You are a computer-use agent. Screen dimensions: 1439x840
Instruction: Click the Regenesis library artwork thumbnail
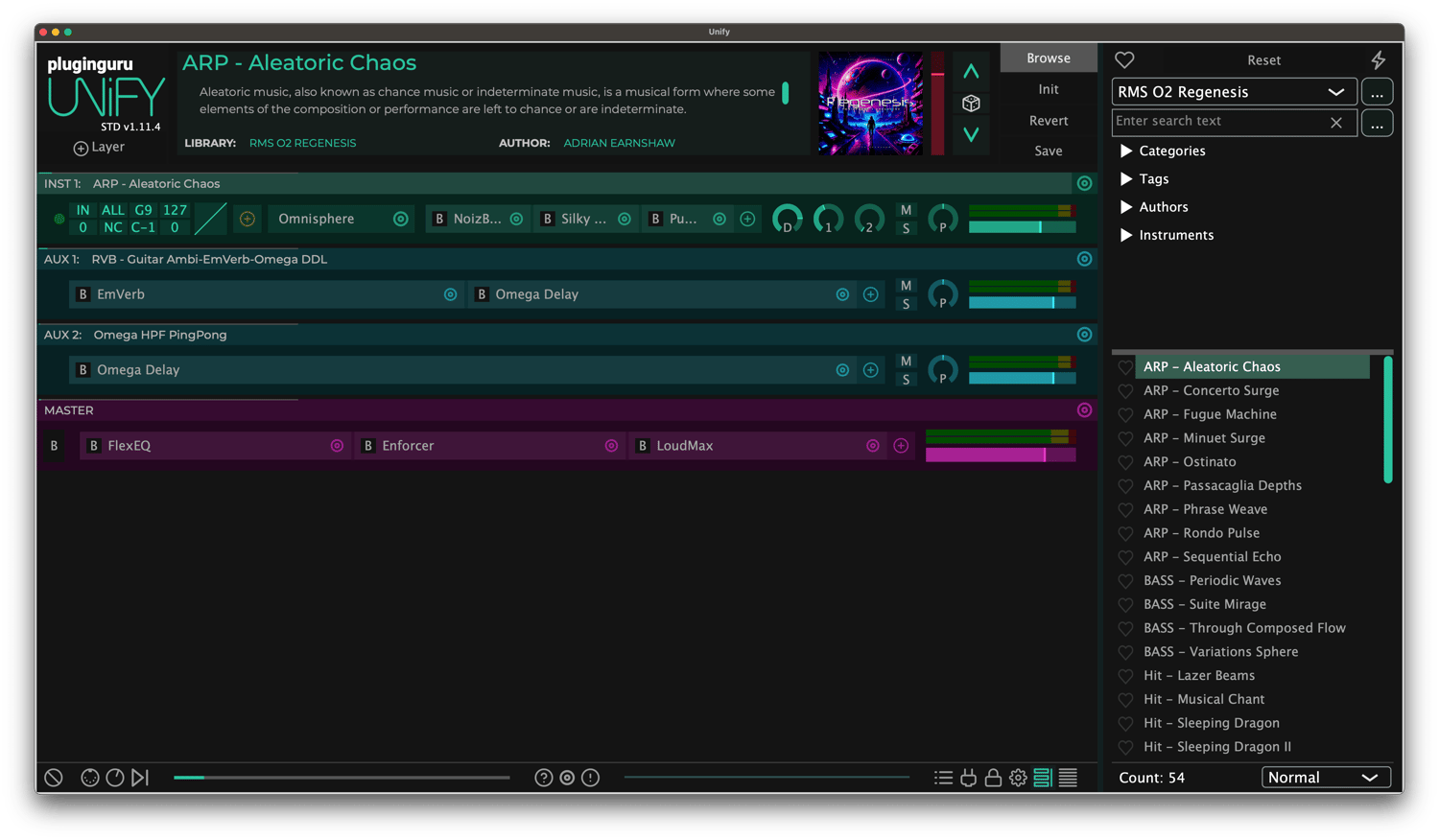pyautogui.click(x=871, y=104)
